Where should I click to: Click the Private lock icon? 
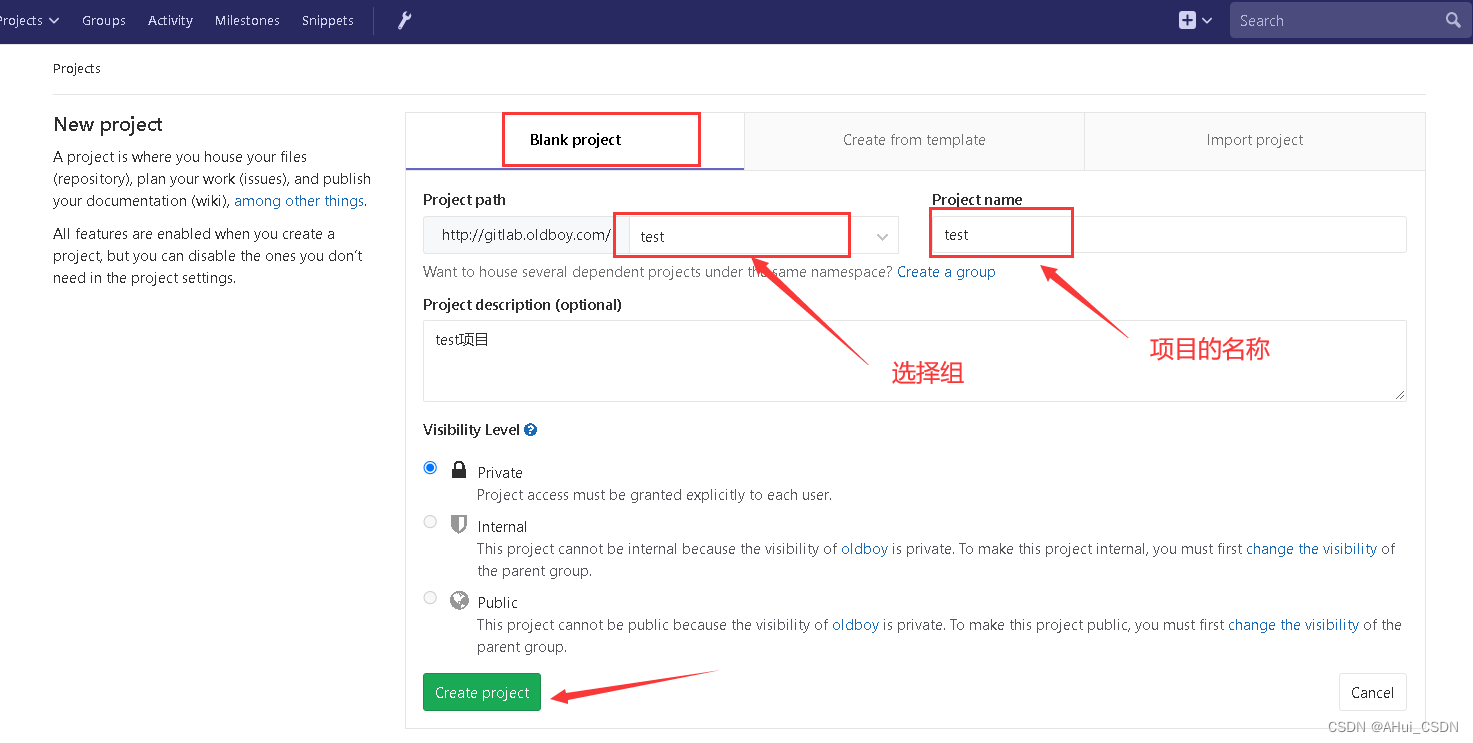pos(459,470)
